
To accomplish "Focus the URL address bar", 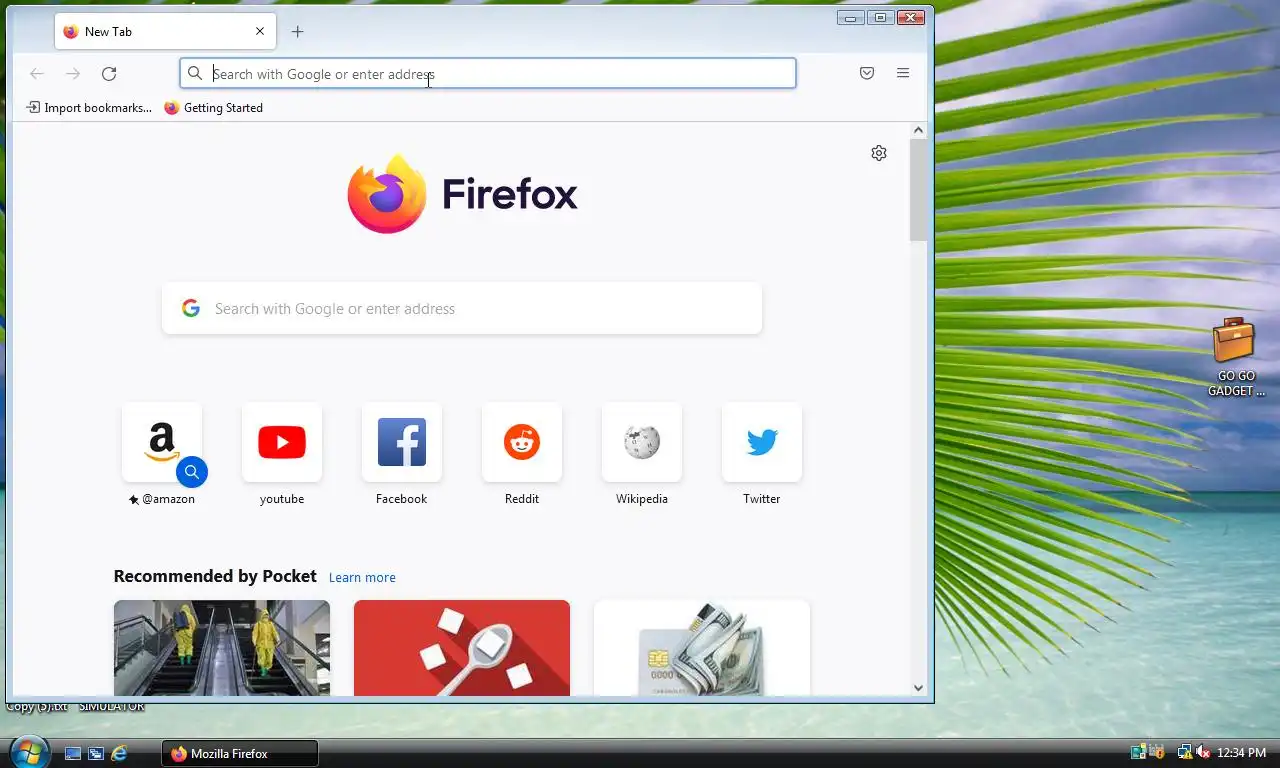I will pos(488,73).
